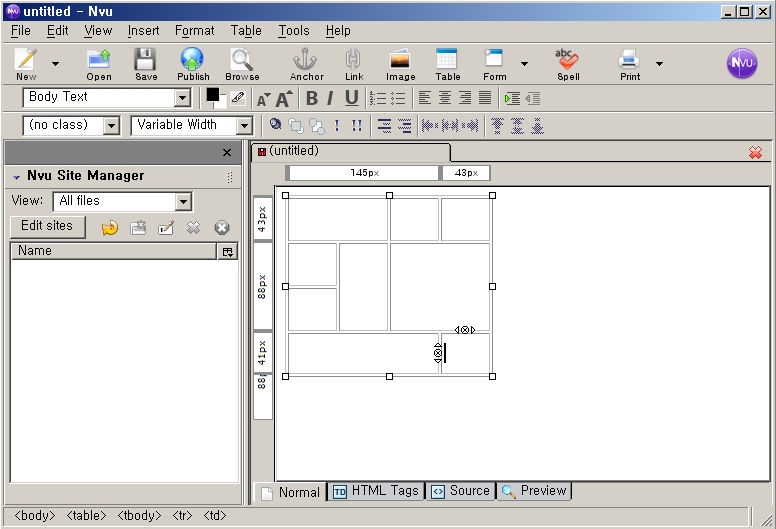Collapse the Nvu Site Manager header arrow

[16, 176]
